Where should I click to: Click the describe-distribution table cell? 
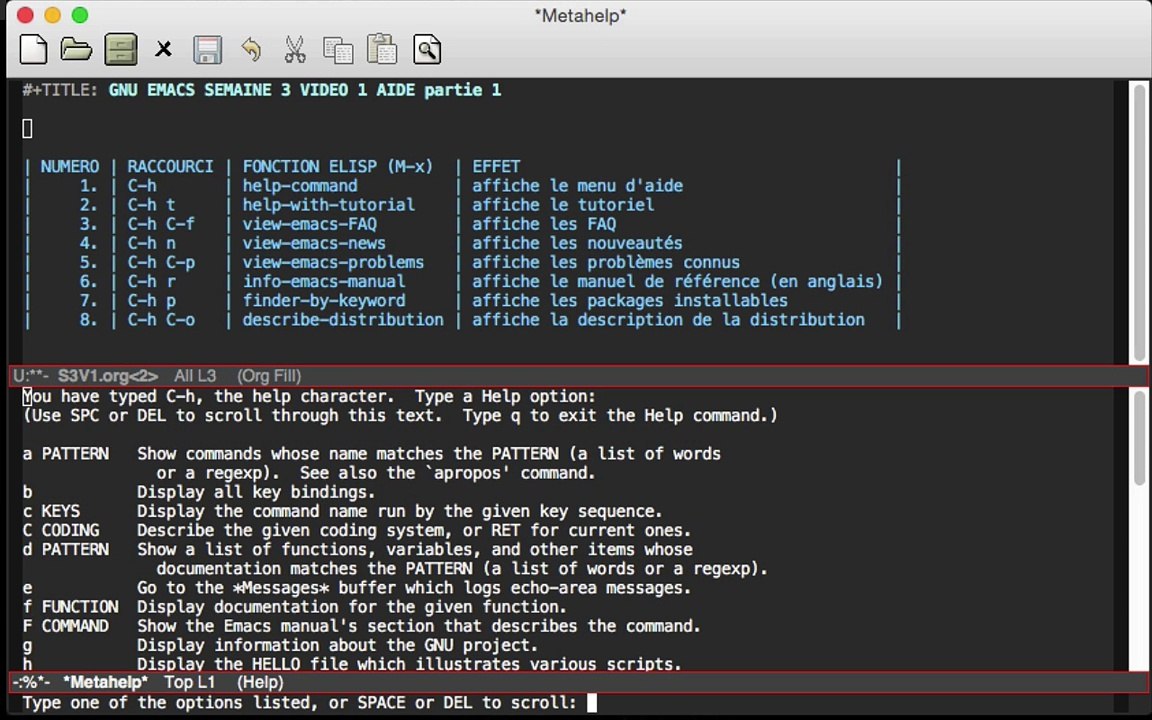click(343, 320)
